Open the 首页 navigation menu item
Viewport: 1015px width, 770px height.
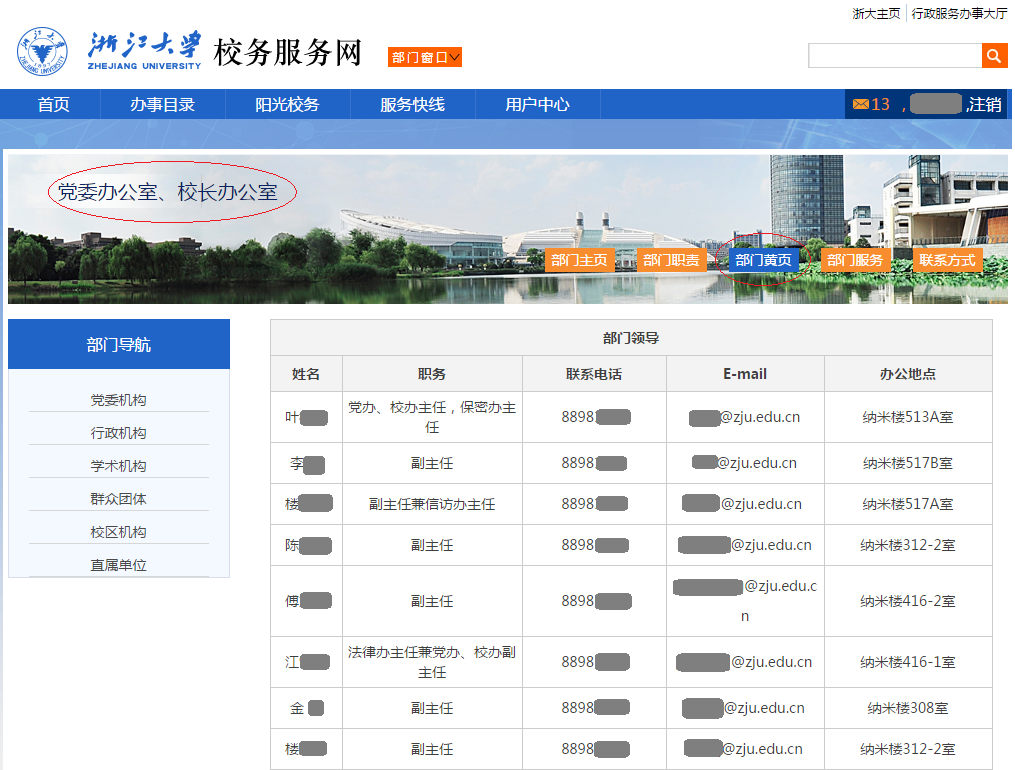point(54,104)
